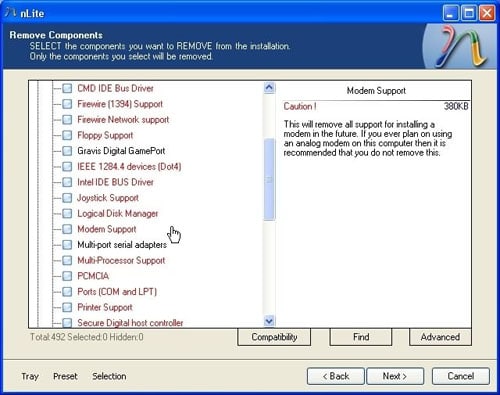Close the nLite window
Image resolution: width=500 pixels, height=395 pixels.
point(487,13)
